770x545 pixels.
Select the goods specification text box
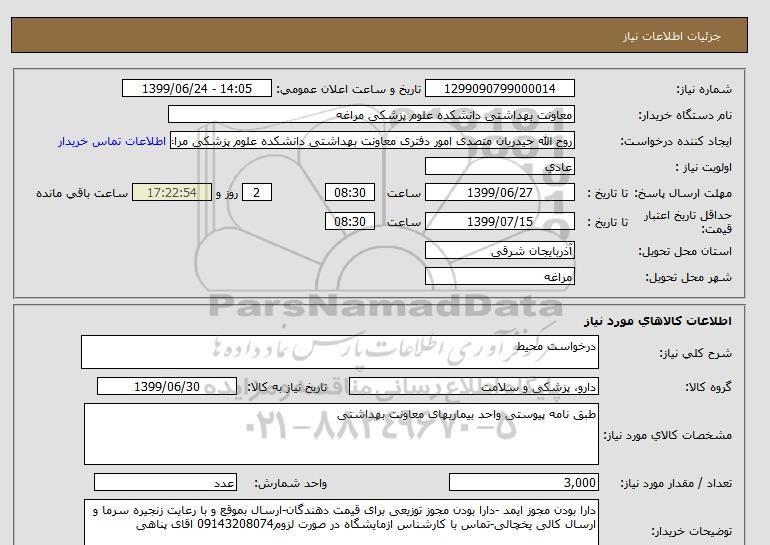coord(341,434)
